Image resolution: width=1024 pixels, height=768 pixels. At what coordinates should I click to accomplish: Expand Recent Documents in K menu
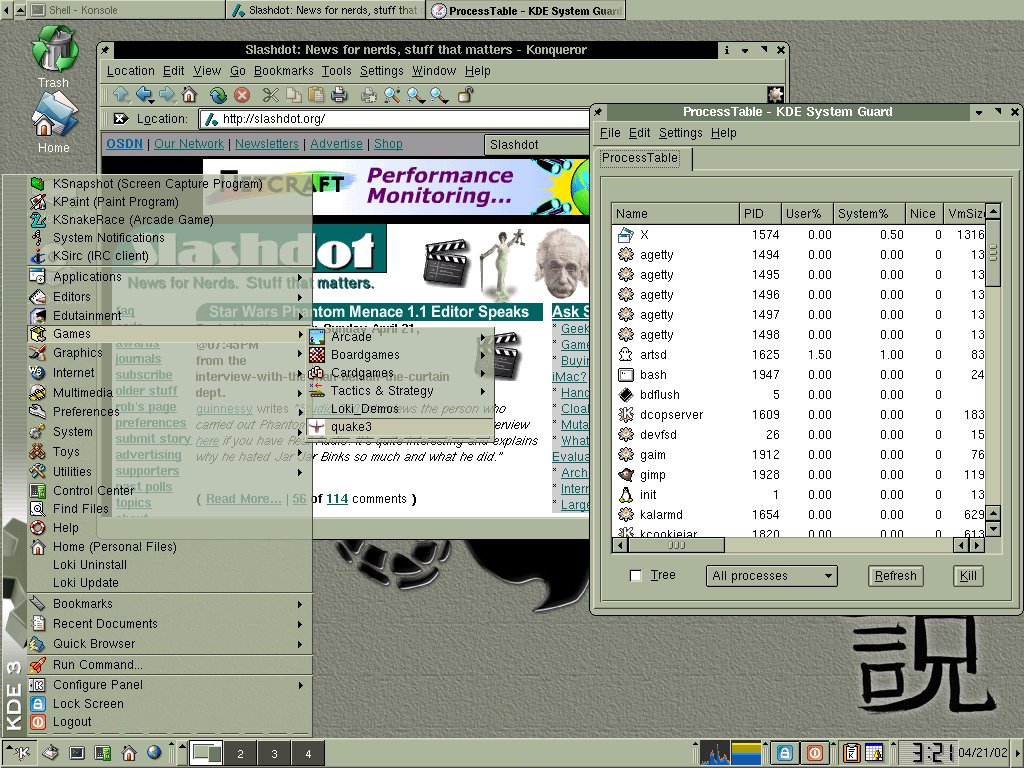coord(169,624)
